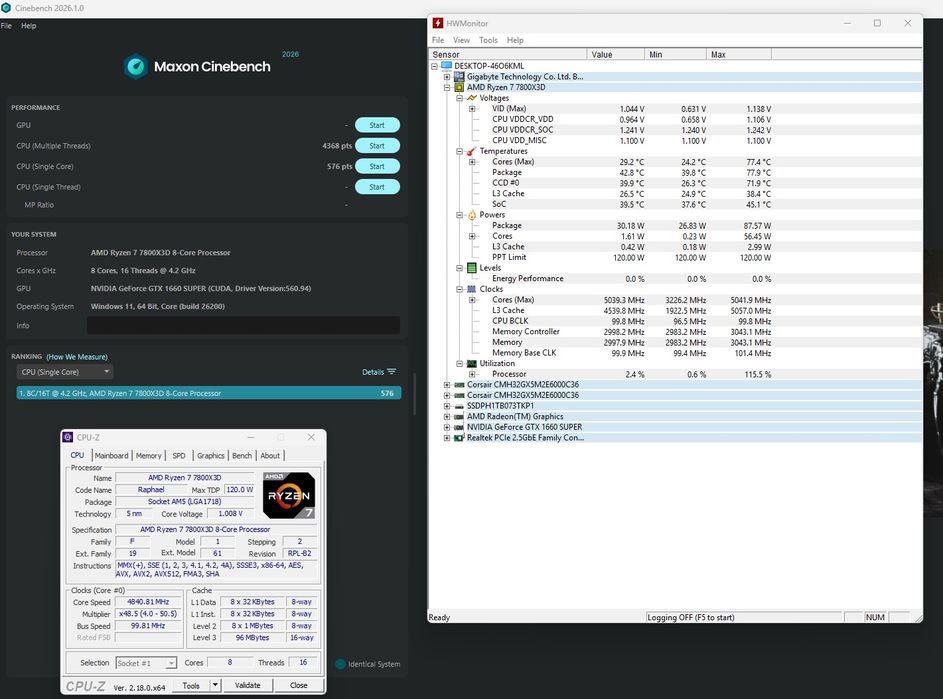Viewport: 943px width, 699px height.
Task: Click the first Corsair memory module icon
Action: tap(459, 384)
